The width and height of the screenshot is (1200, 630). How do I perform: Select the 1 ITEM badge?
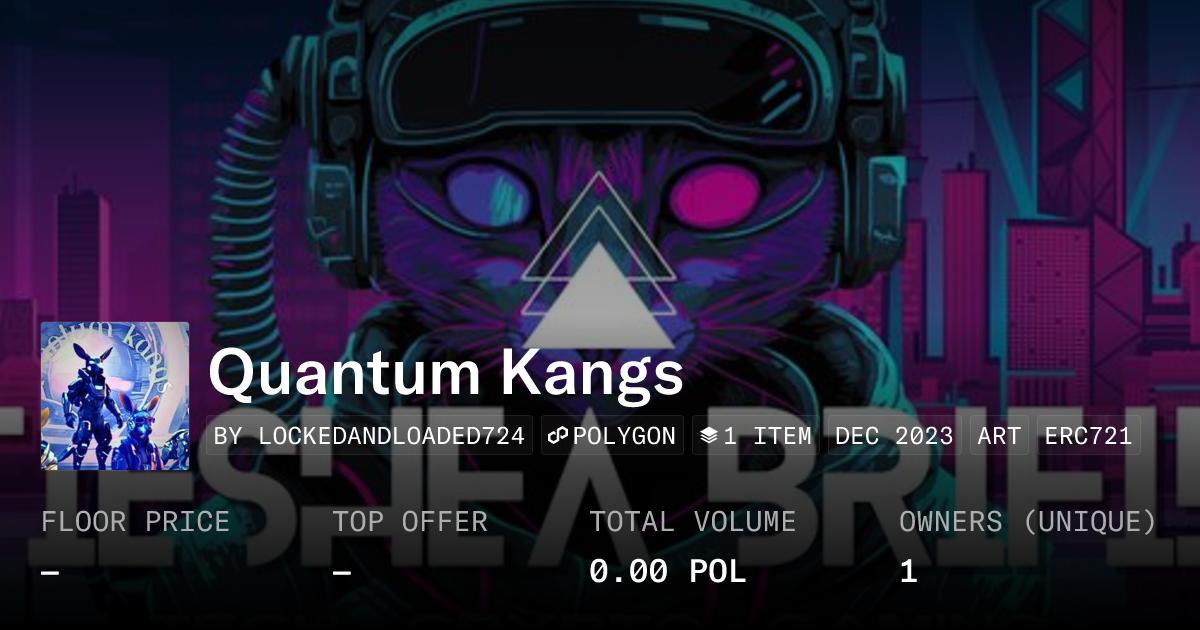755,436
